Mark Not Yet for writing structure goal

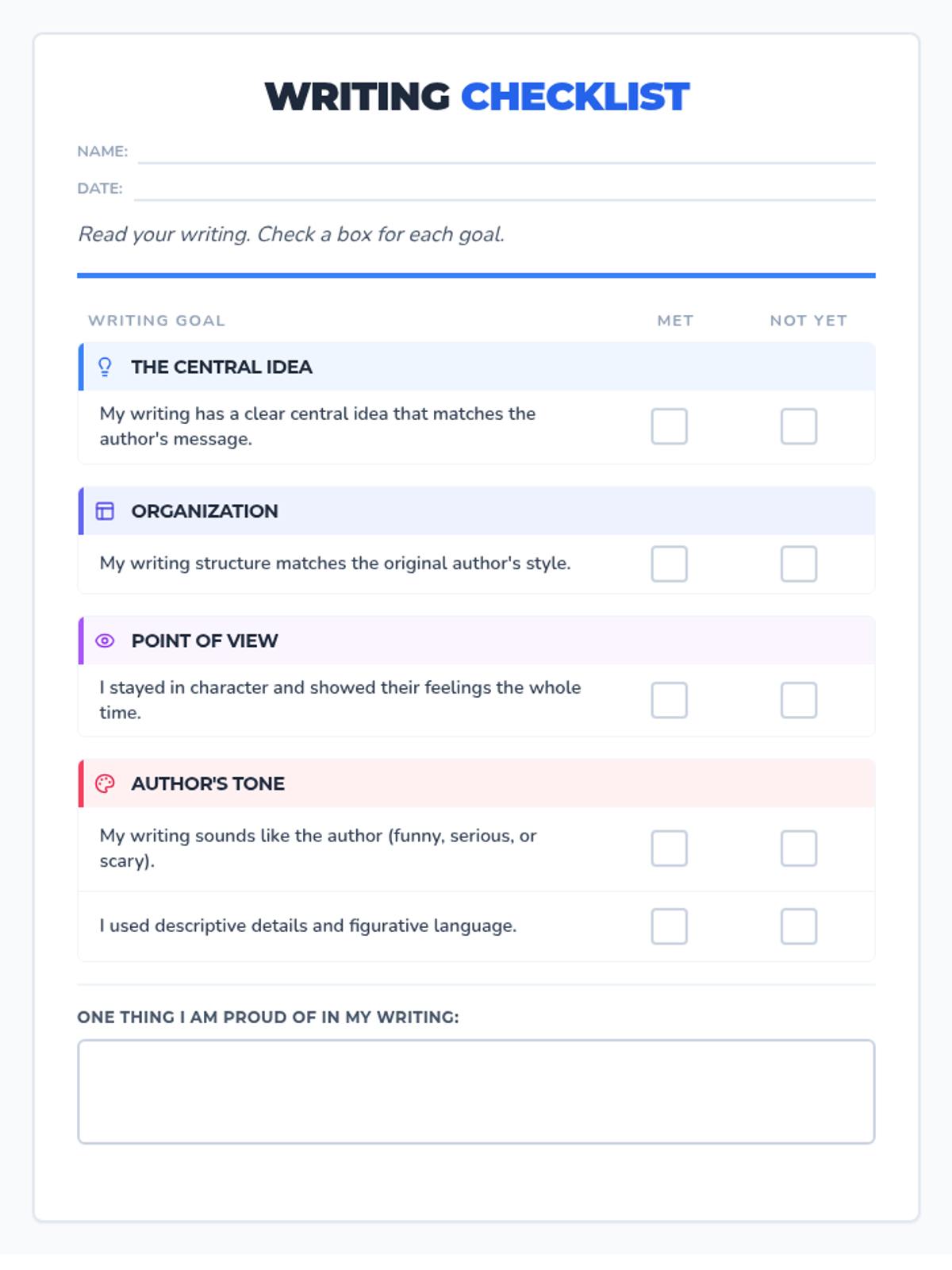tap(798, 564)
